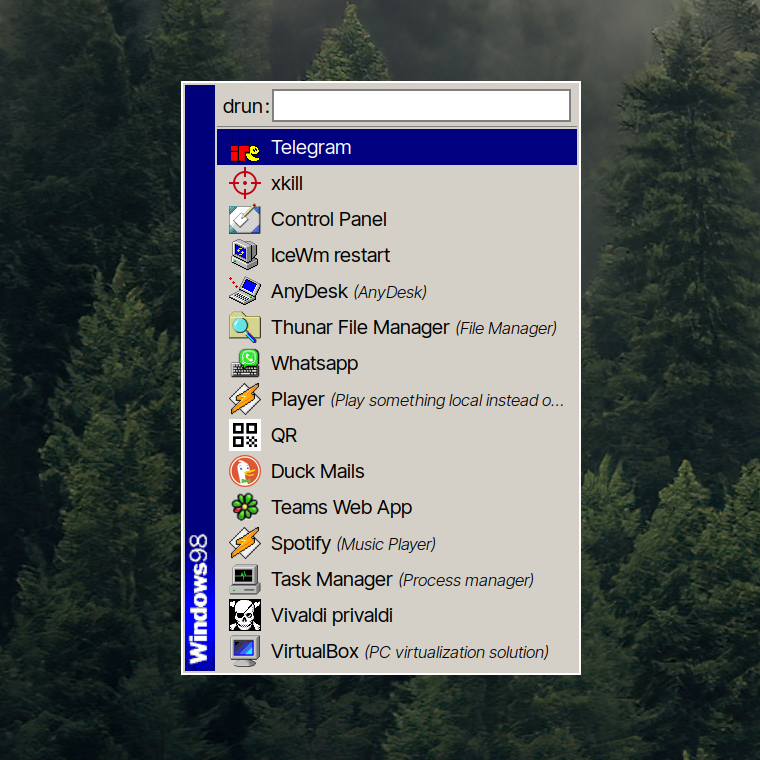Image resolution: width=760 pixels, height=760 pixels.
Task: Open the Task Manager entry name
Action: point(332,580)
